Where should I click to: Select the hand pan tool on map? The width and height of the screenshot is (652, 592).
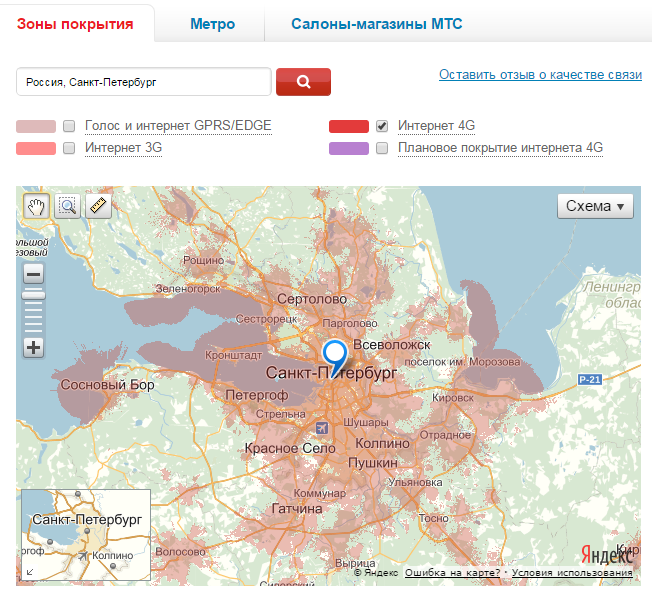coord(37,207)
